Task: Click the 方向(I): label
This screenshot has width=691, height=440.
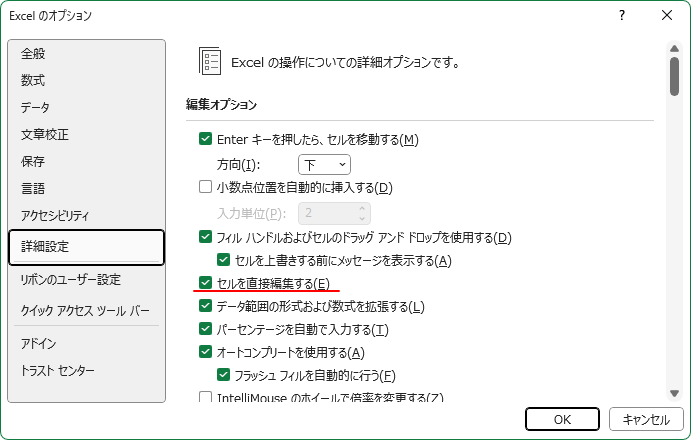Action: (238, 165)
